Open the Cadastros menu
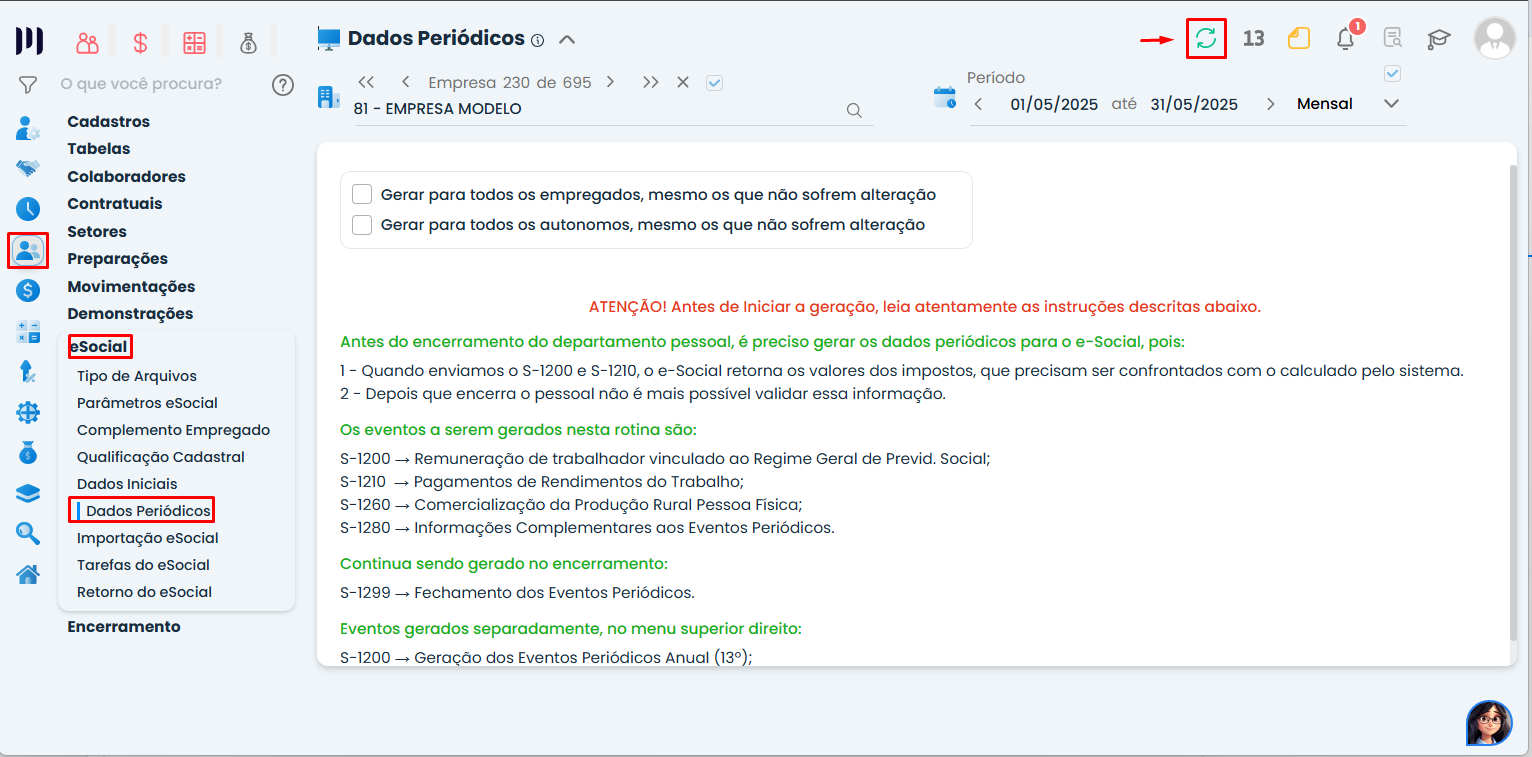 tap(108, 122)
